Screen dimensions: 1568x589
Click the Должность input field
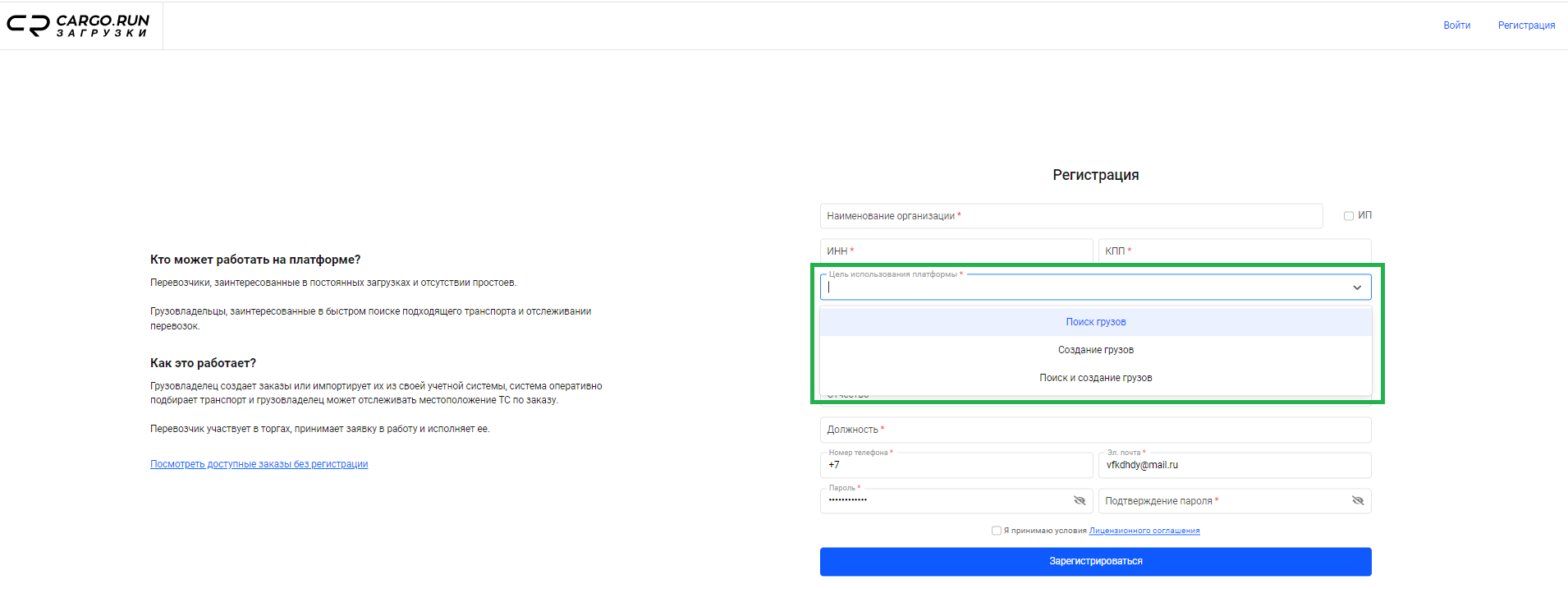pyautogui.click(x=1096, y=430)
